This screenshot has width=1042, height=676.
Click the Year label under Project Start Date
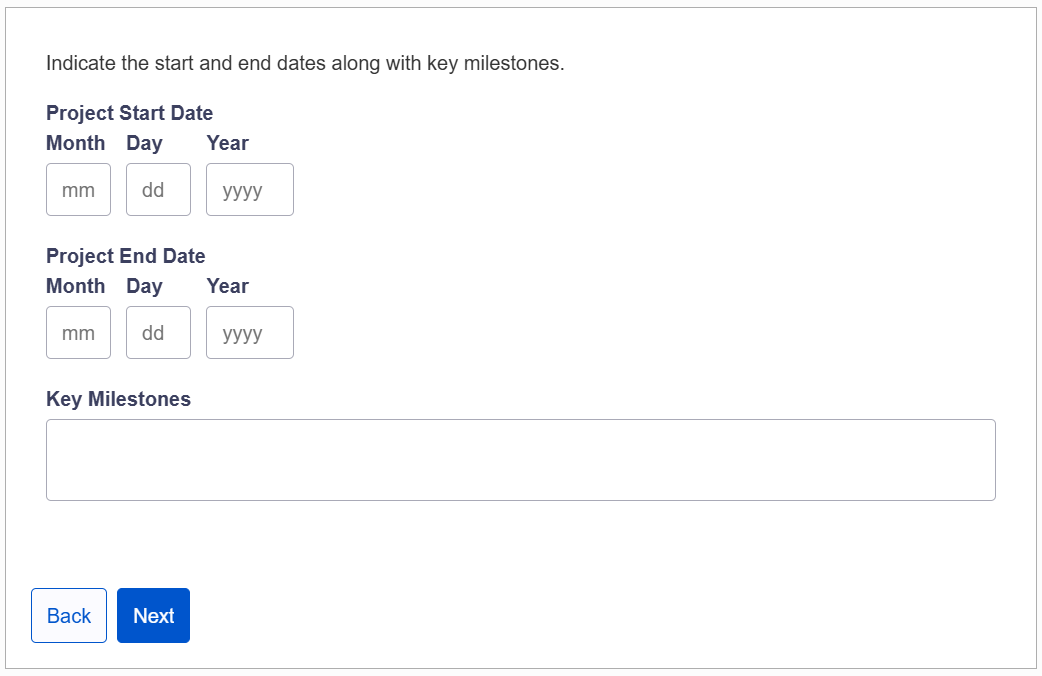pyautogui.click(x=227, y=143)
